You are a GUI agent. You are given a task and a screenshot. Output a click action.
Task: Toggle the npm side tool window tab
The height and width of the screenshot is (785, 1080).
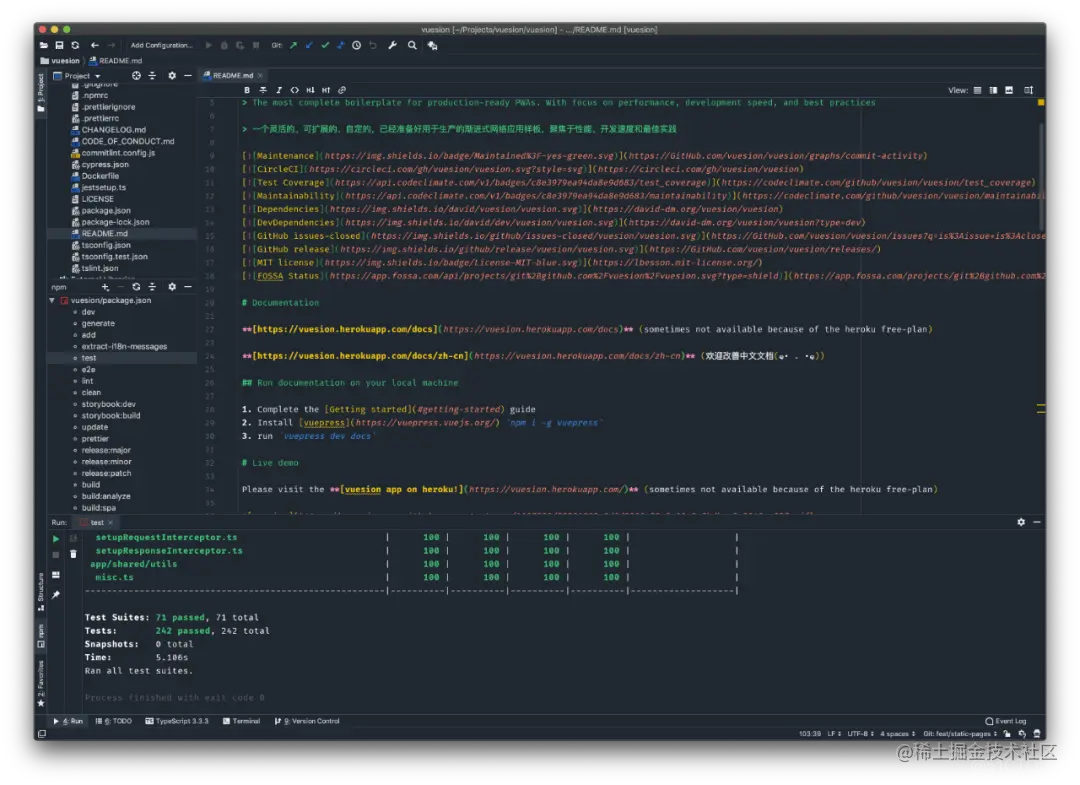click(x=41, y=636)
